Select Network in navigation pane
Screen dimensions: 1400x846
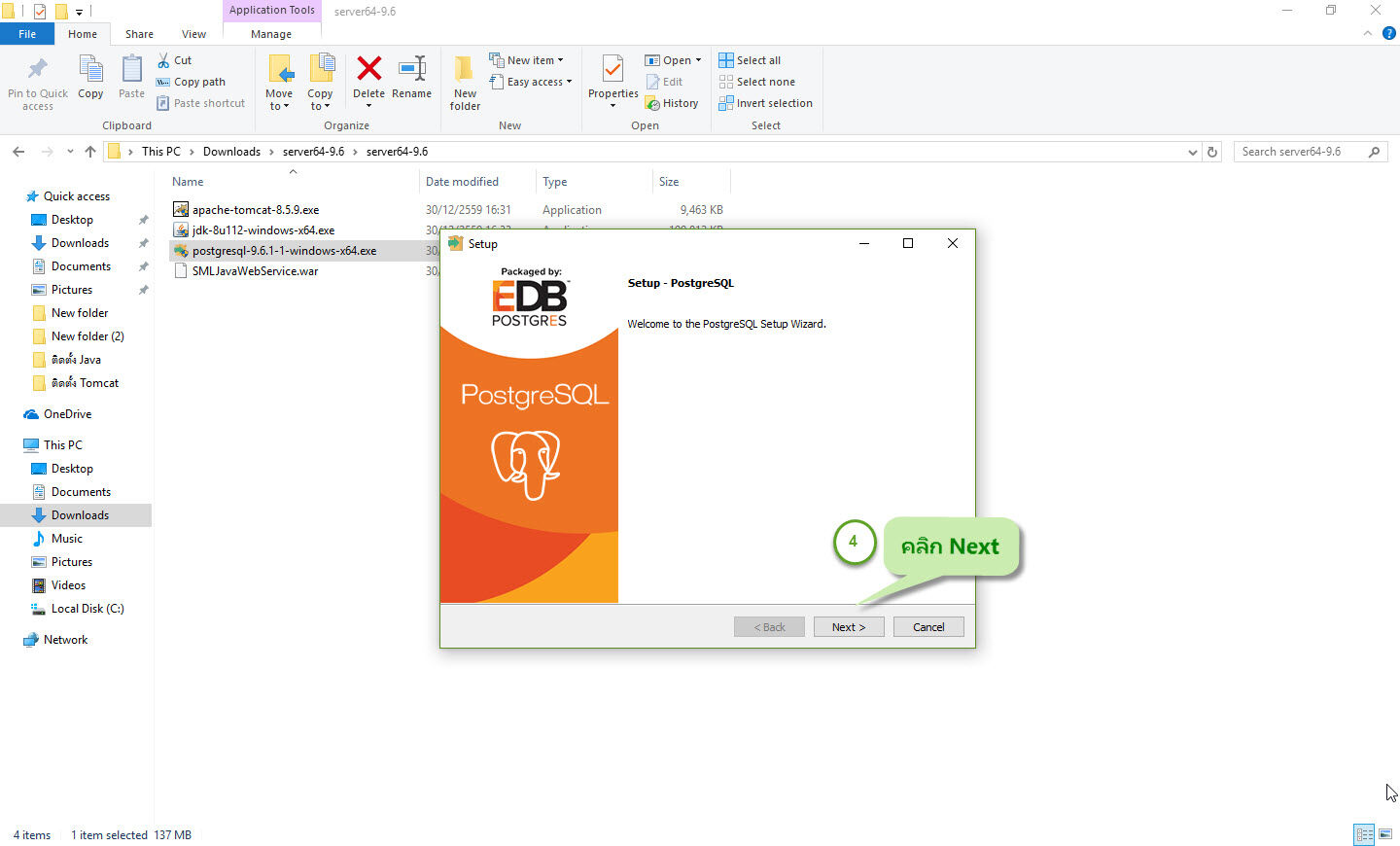(65, 640)
